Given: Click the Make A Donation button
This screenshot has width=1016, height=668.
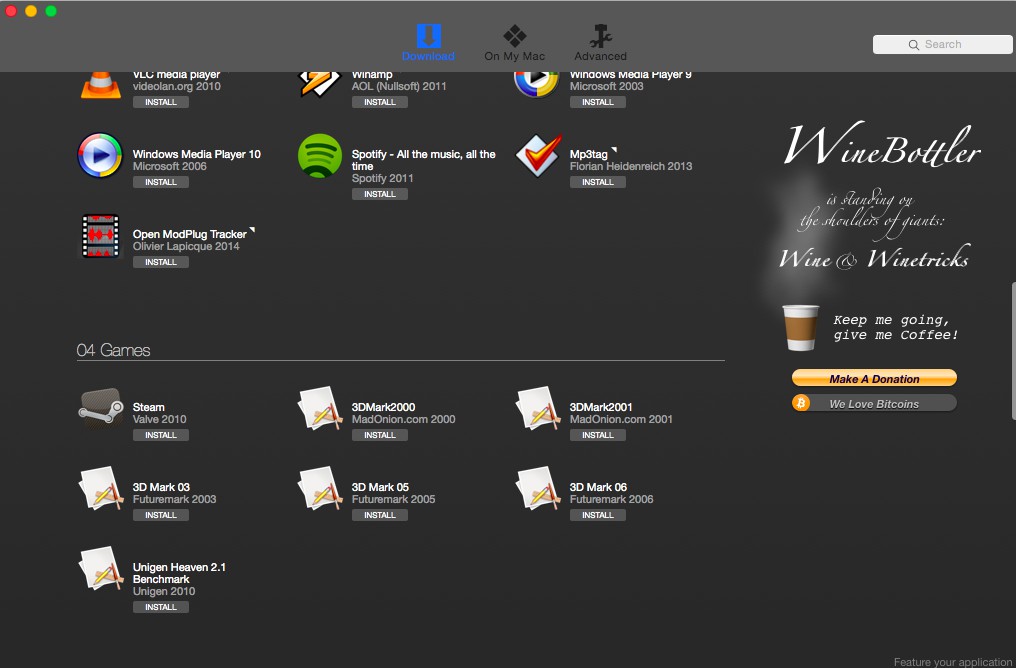Looking at the screenshot, I should point(874,379).
